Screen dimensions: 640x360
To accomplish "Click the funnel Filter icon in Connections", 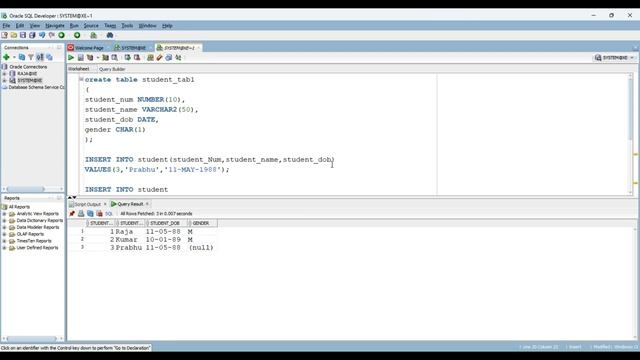I will point(31,57).
